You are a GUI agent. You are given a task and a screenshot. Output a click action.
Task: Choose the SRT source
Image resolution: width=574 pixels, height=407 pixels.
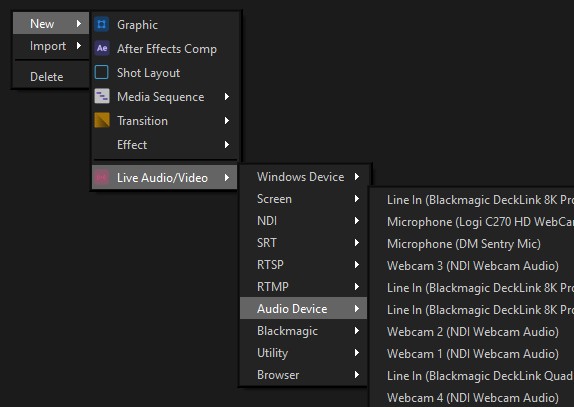click(303, 243)
